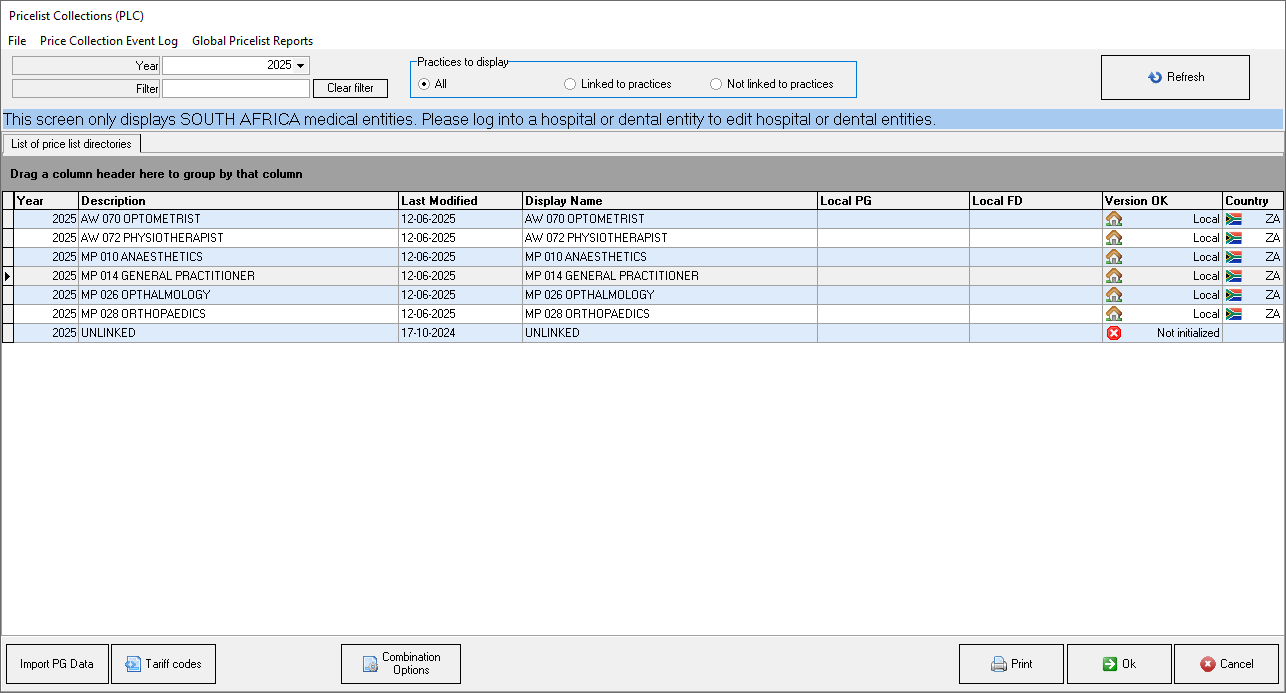Select MP 014 GENERAL PRACTITIONER description cell

coord(238,276)
